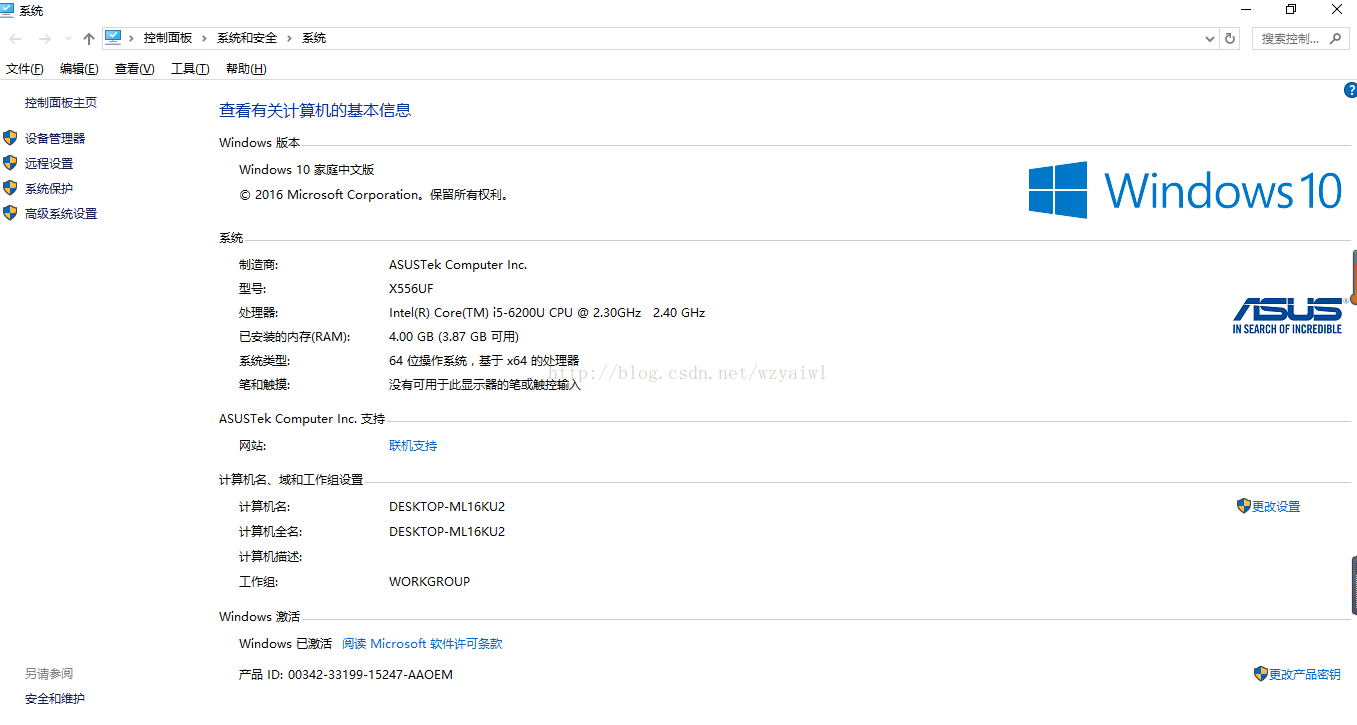Click shield icon beside 高级系统设置
The height and width of the screenshot is (725, 1357).
pos(10,213)
